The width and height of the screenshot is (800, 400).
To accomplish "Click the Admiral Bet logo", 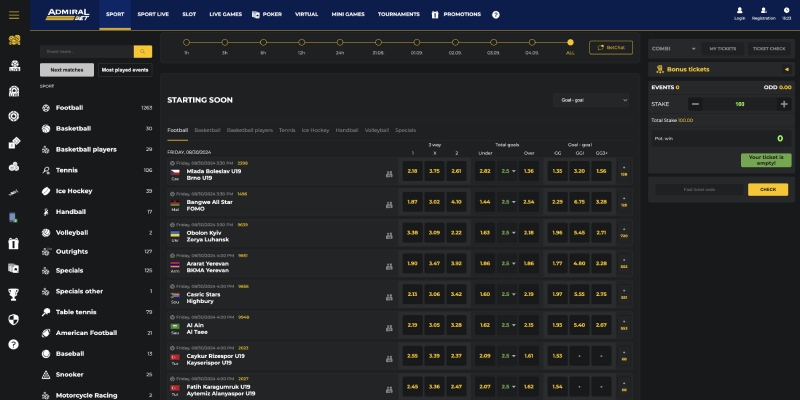I will [x=67, y=15].
